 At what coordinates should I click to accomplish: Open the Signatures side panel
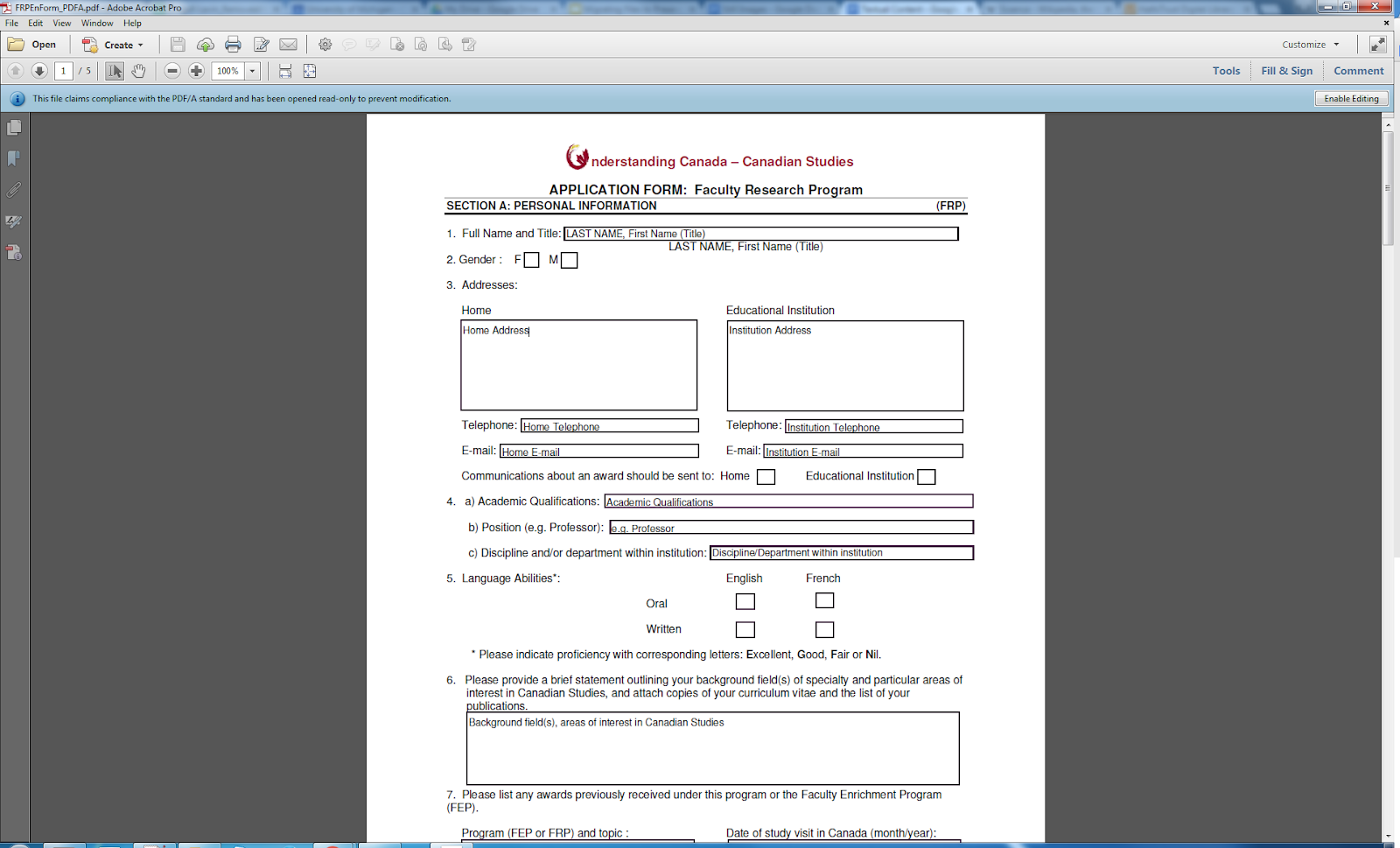click(x=14, y=221)
